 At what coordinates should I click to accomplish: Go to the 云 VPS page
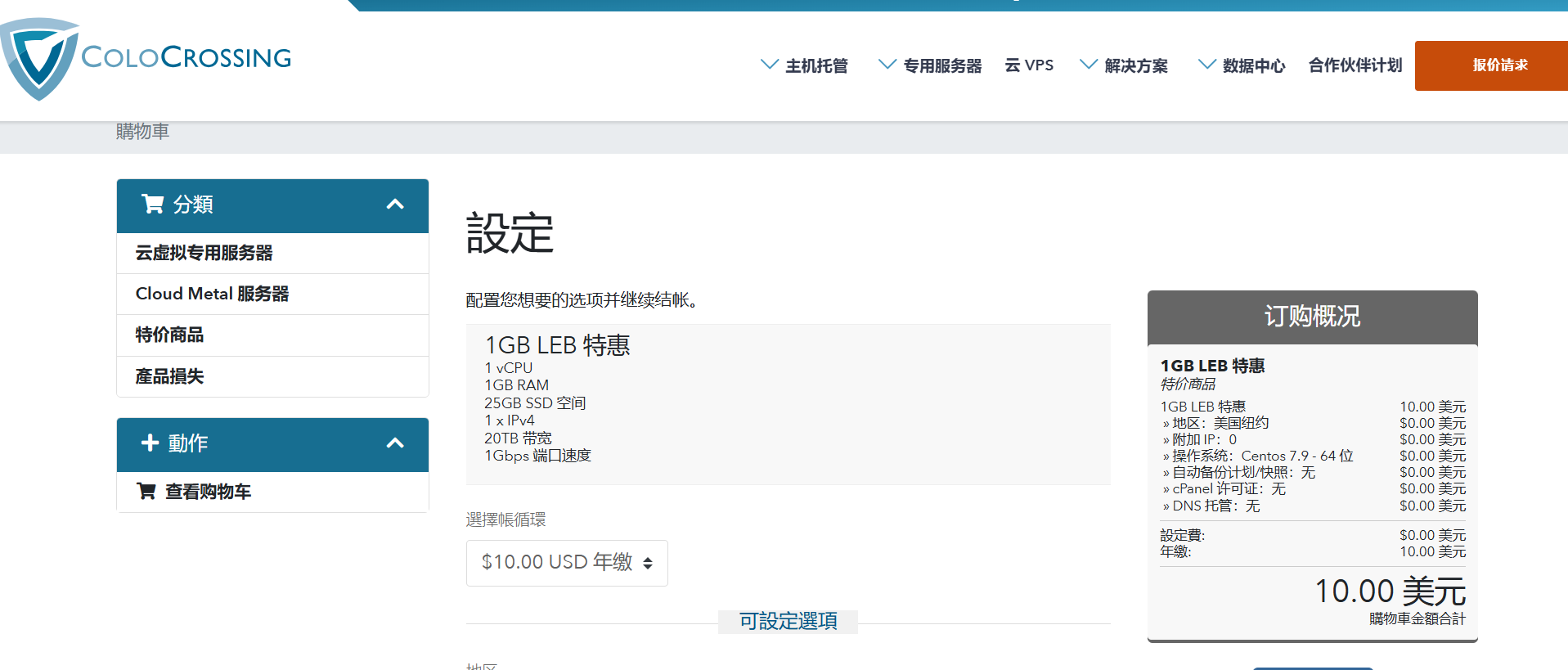(1029, 65)
